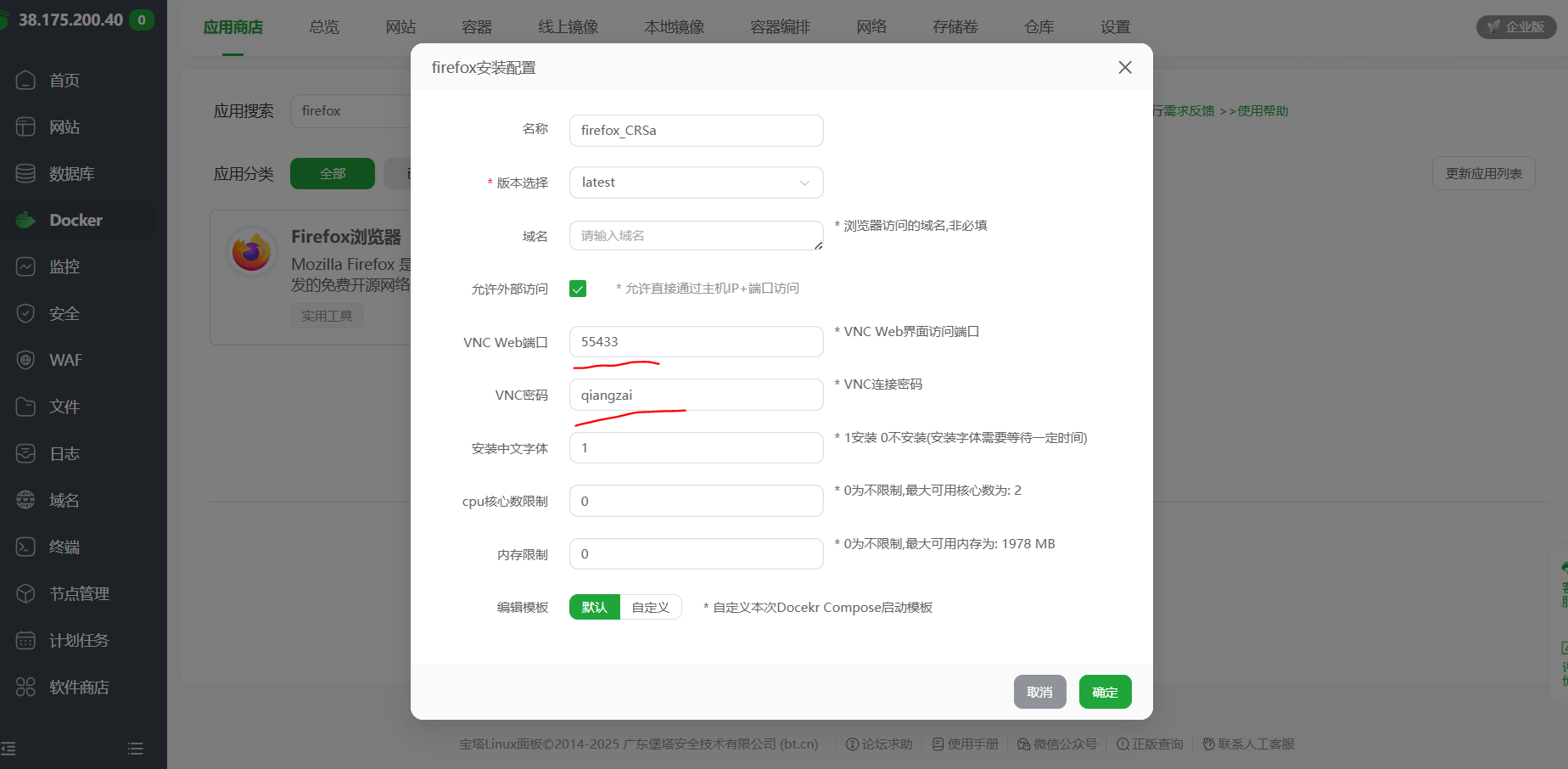The height and width of the screenshot is (769, 1568).
Task: Open the terminal icon in sidebar
Action: pyautogui.click(x=25, y=547)
